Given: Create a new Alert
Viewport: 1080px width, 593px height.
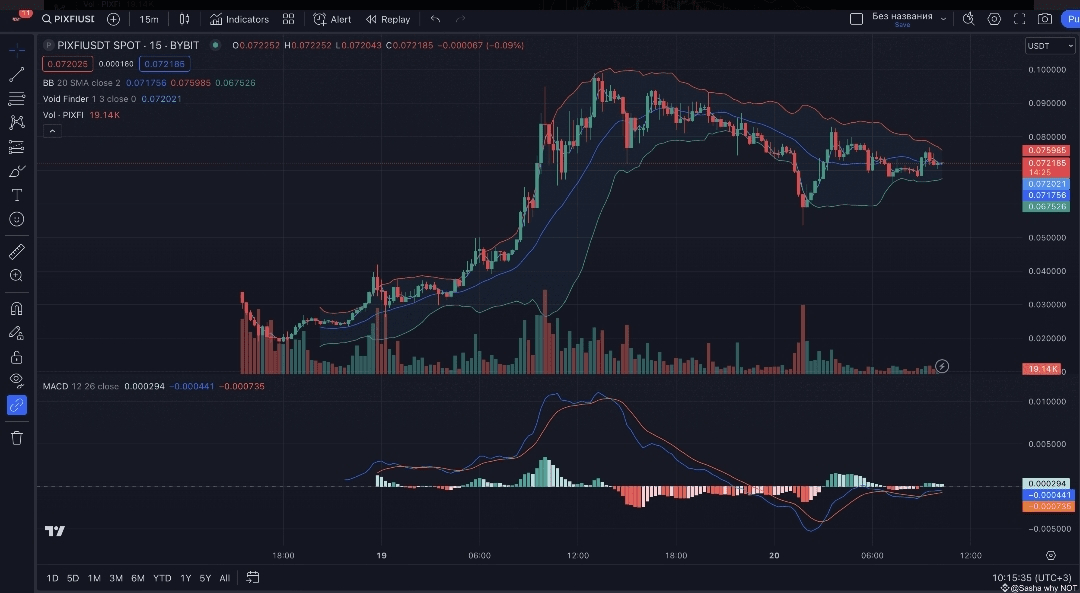Looking at the screenshot, I should (x=332, y=19).
